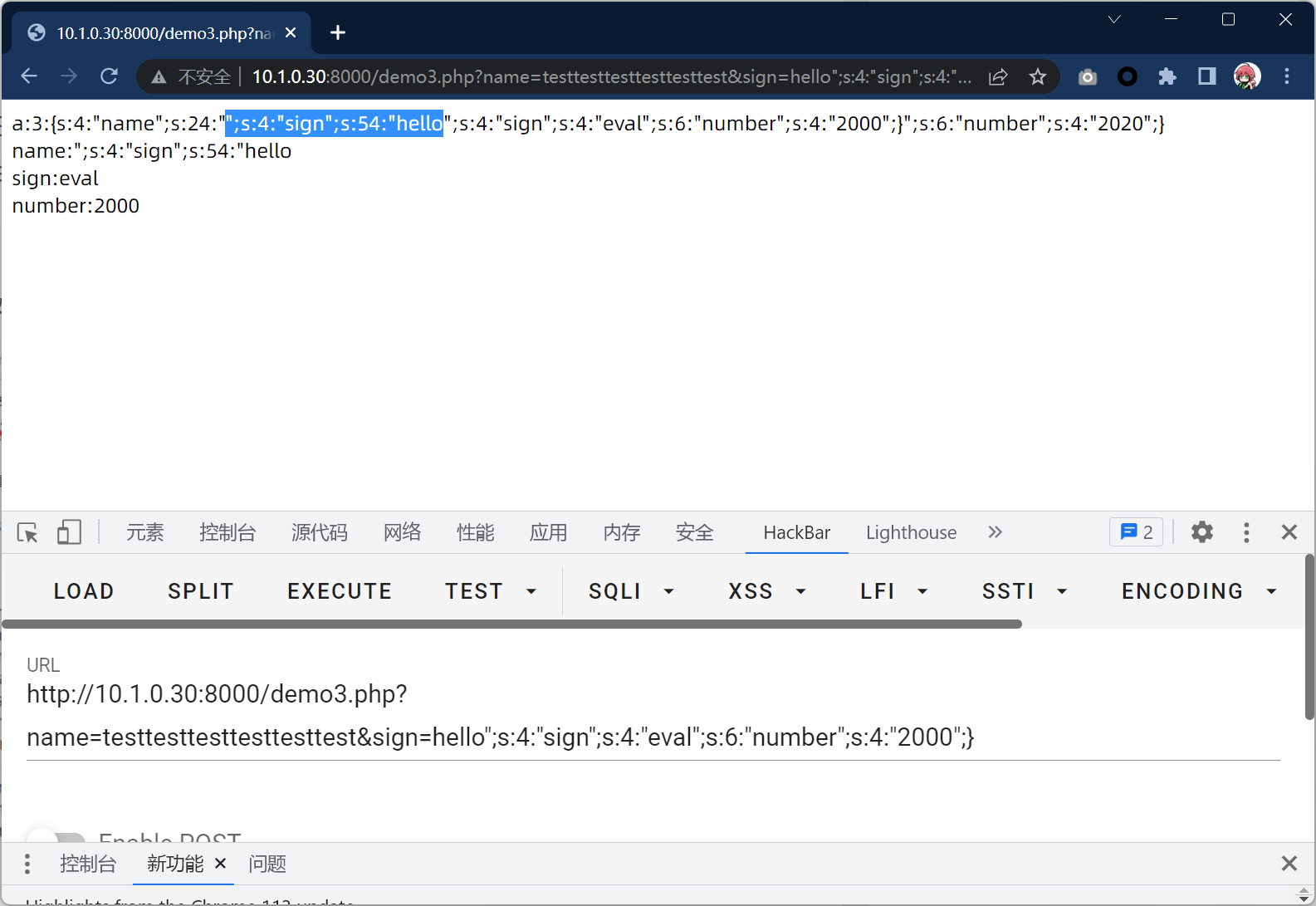The height and width of the screenshot is (906, 1316).
Task: Open the 控制台 tab in DevTools top bar
Action: tap(227, 532)
